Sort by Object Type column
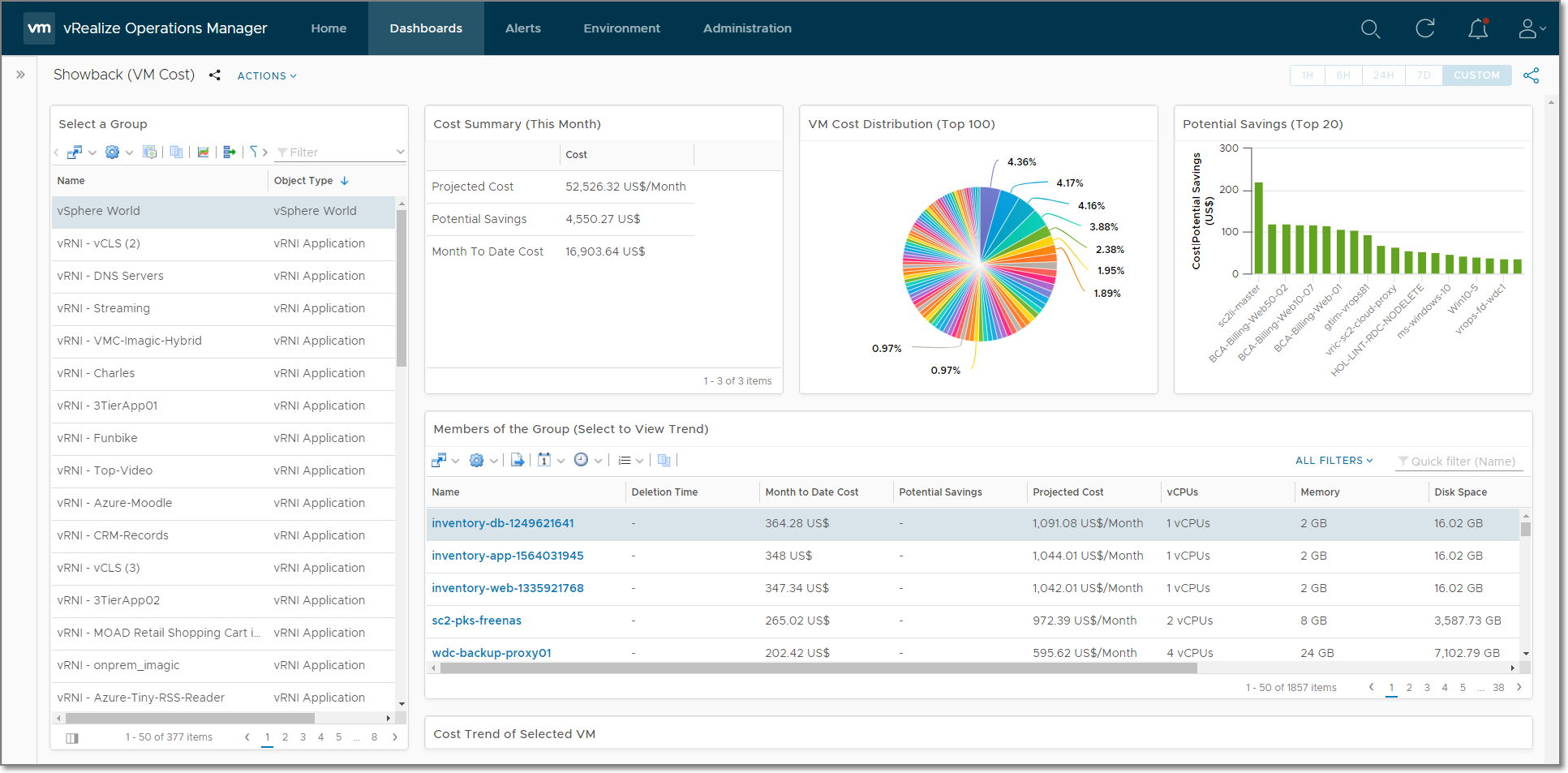 point(311,181)
